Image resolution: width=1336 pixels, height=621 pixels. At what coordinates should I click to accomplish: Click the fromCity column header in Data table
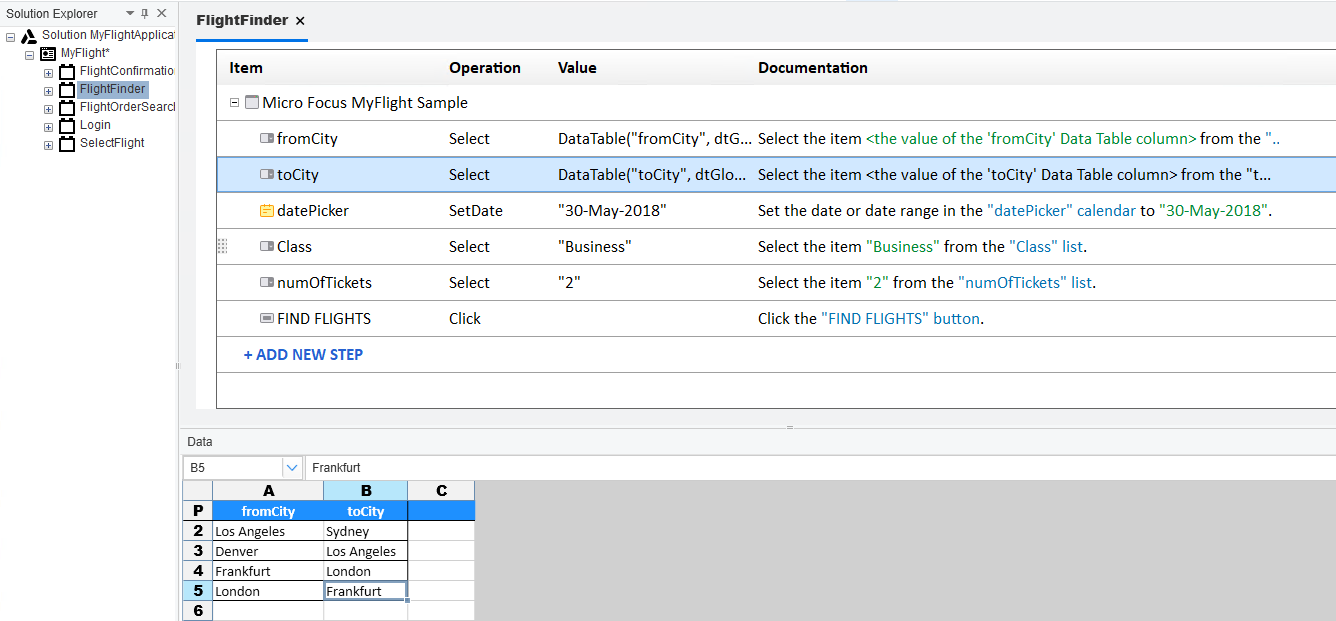(x=268, y=512)
